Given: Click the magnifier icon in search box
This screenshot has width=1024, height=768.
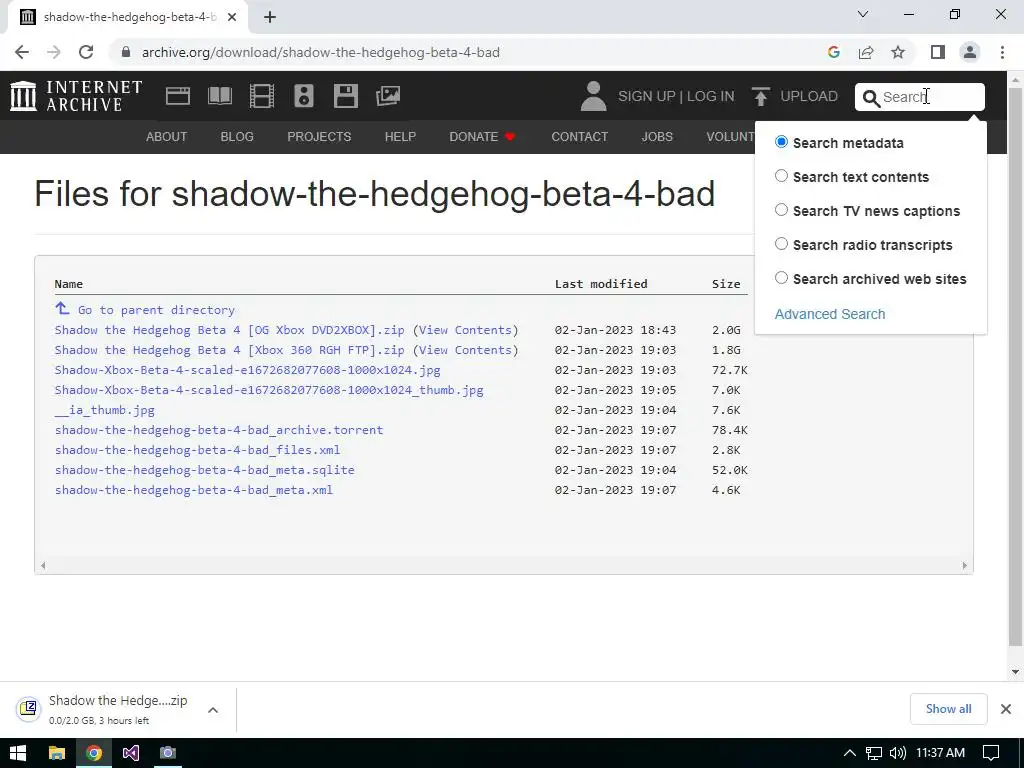Looking at the screenshot, I should [871, 98].
